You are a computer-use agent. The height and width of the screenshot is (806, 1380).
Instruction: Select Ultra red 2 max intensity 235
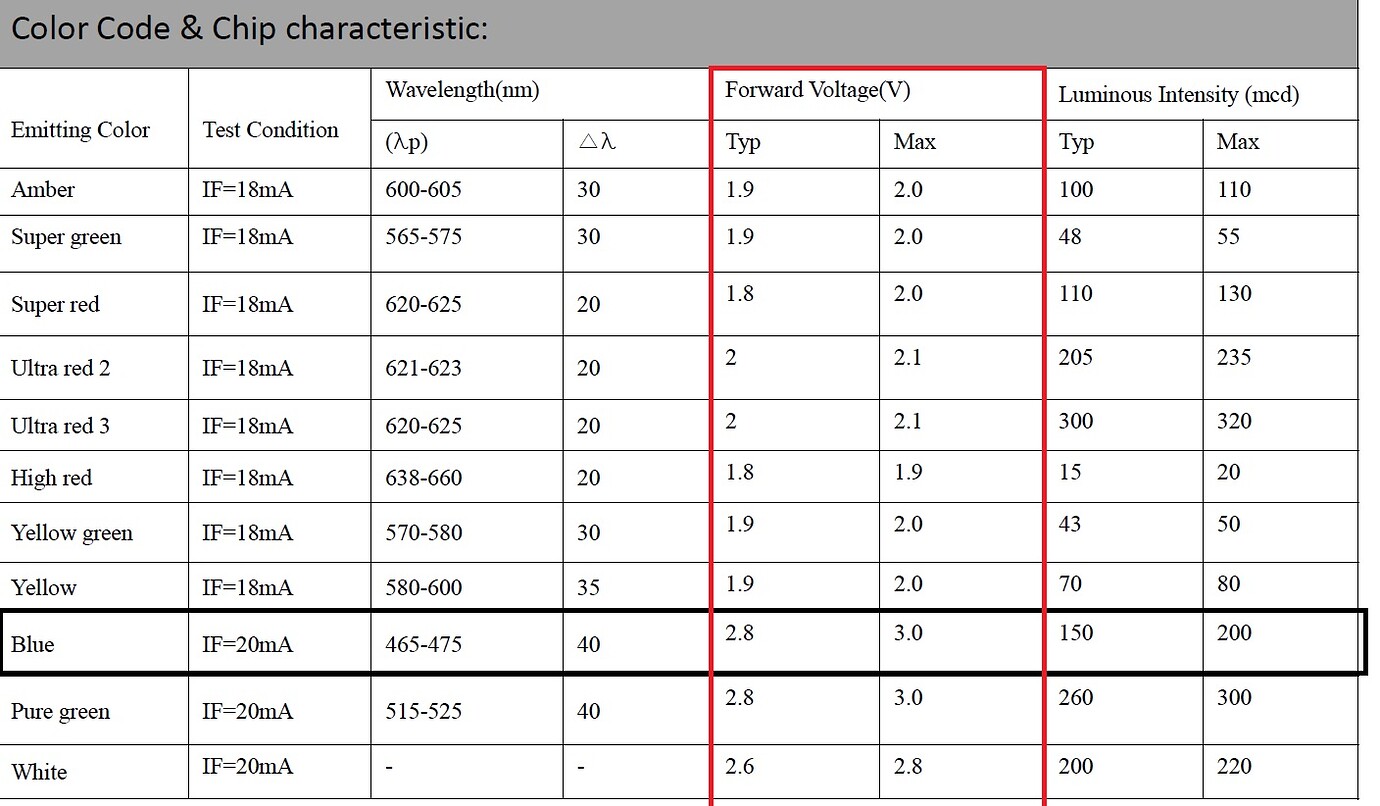pos(1234,357)
